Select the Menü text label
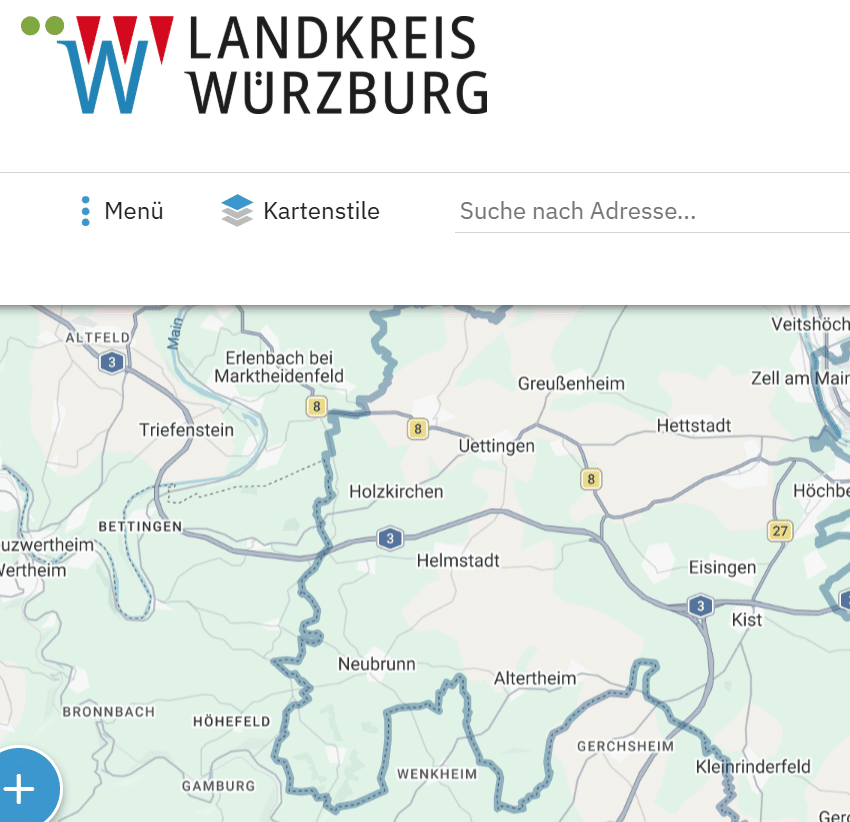This screenshot has height=822, width=850. coord(134,211)
